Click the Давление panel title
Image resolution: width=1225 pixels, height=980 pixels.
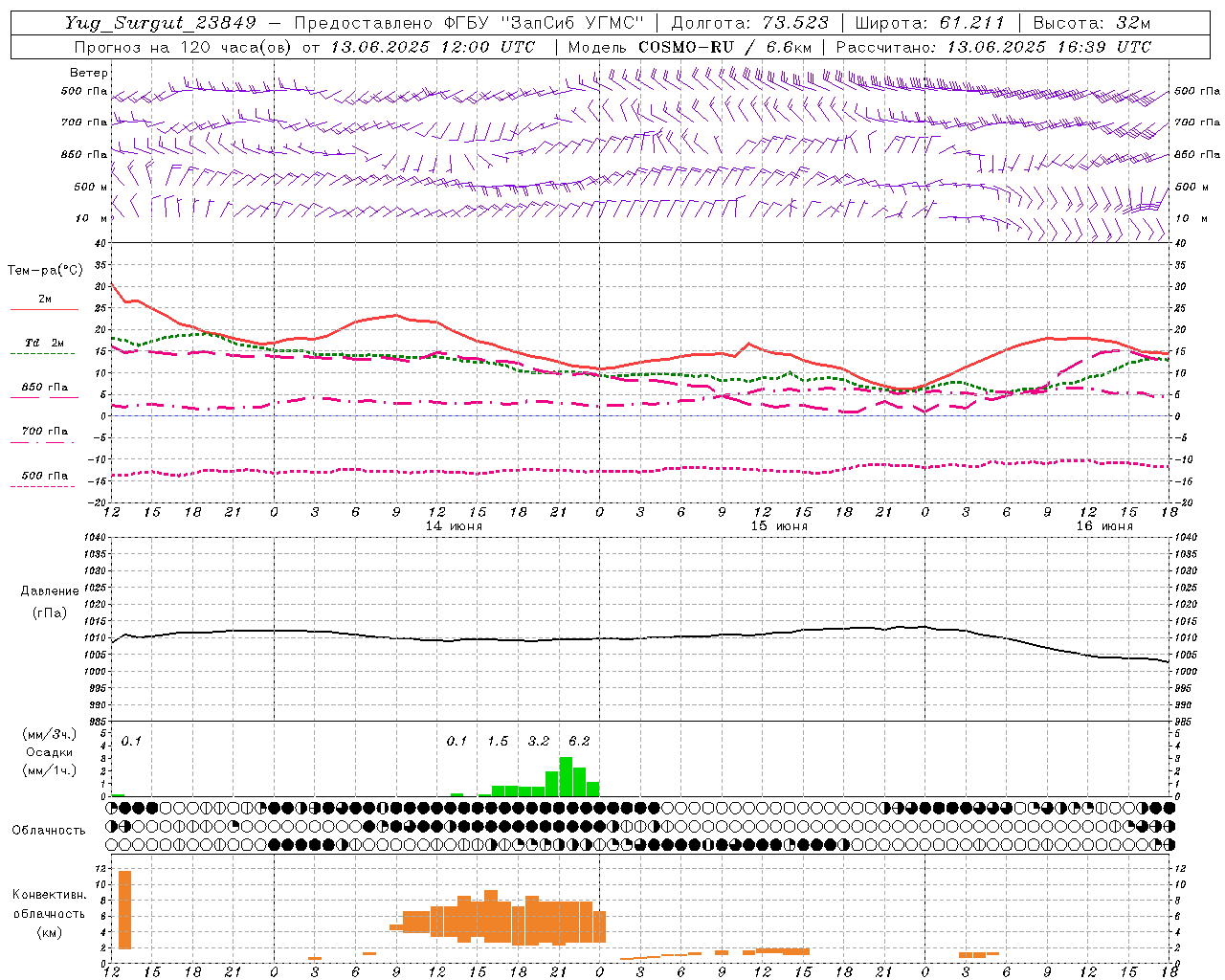point(50,591)
